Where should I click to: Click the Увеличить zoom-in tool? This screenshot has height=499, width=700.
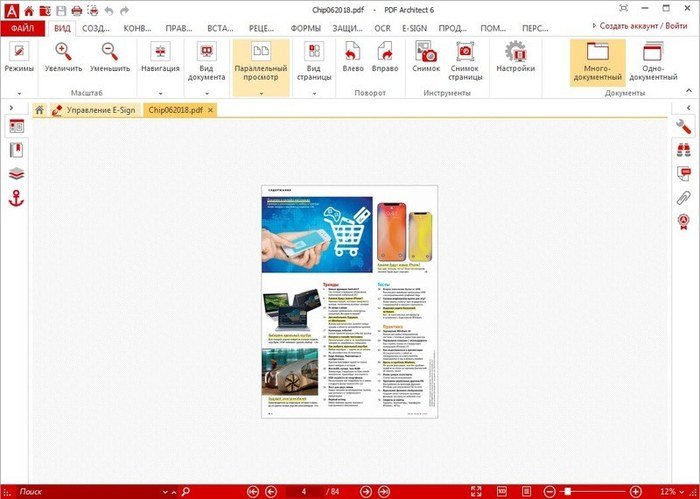click(63, 58)
